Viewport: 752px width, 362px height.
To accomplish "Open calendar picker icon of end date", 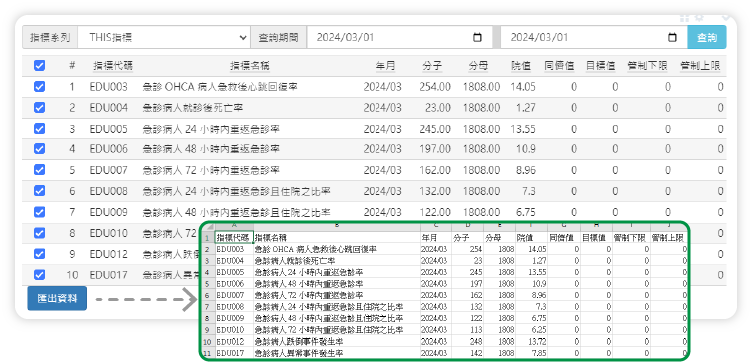I will pos(672,37).
